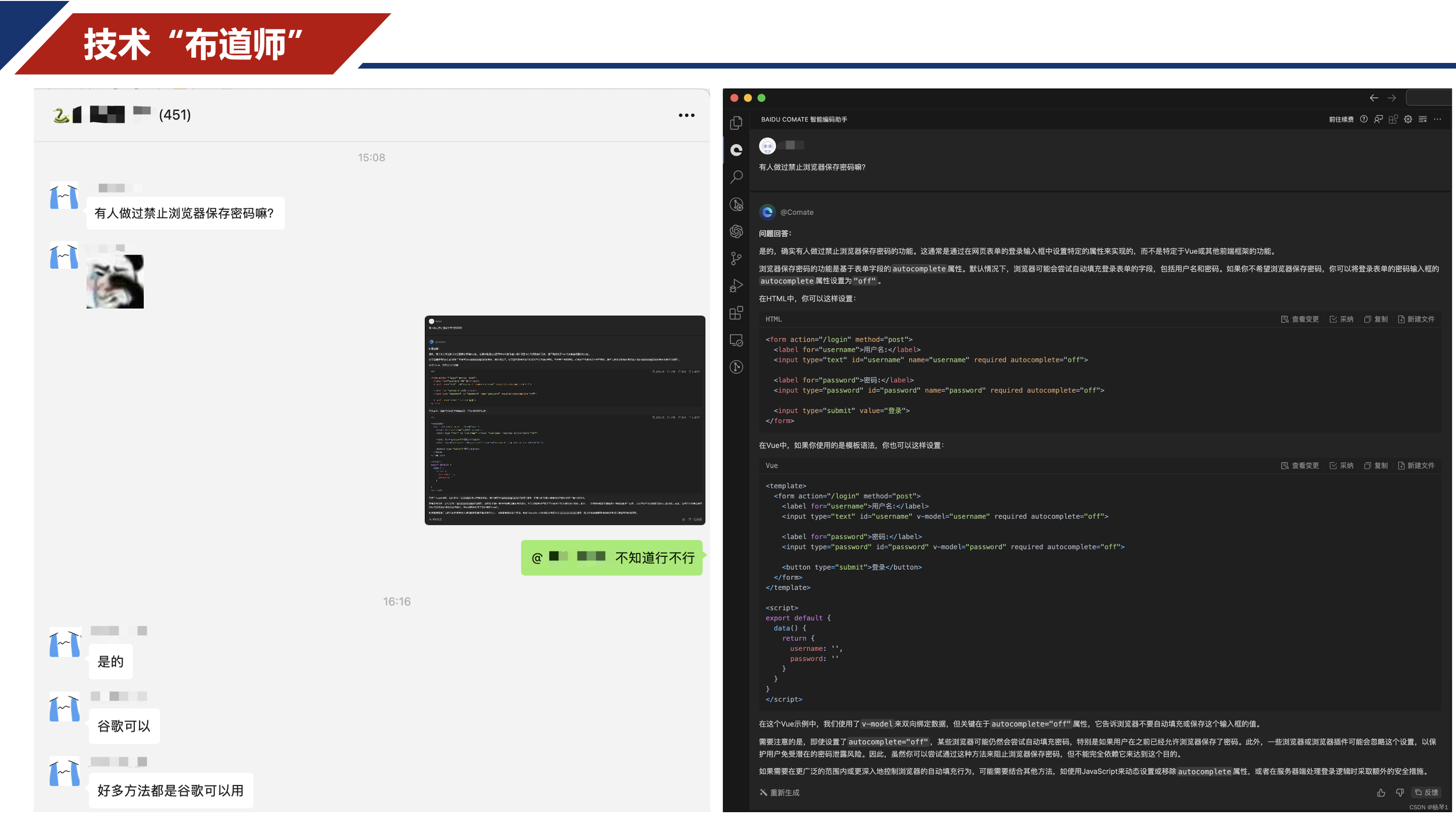Click thumbs down on Comate answer
This screenshot has height=815, width=1456.
tap(1399, 792)
